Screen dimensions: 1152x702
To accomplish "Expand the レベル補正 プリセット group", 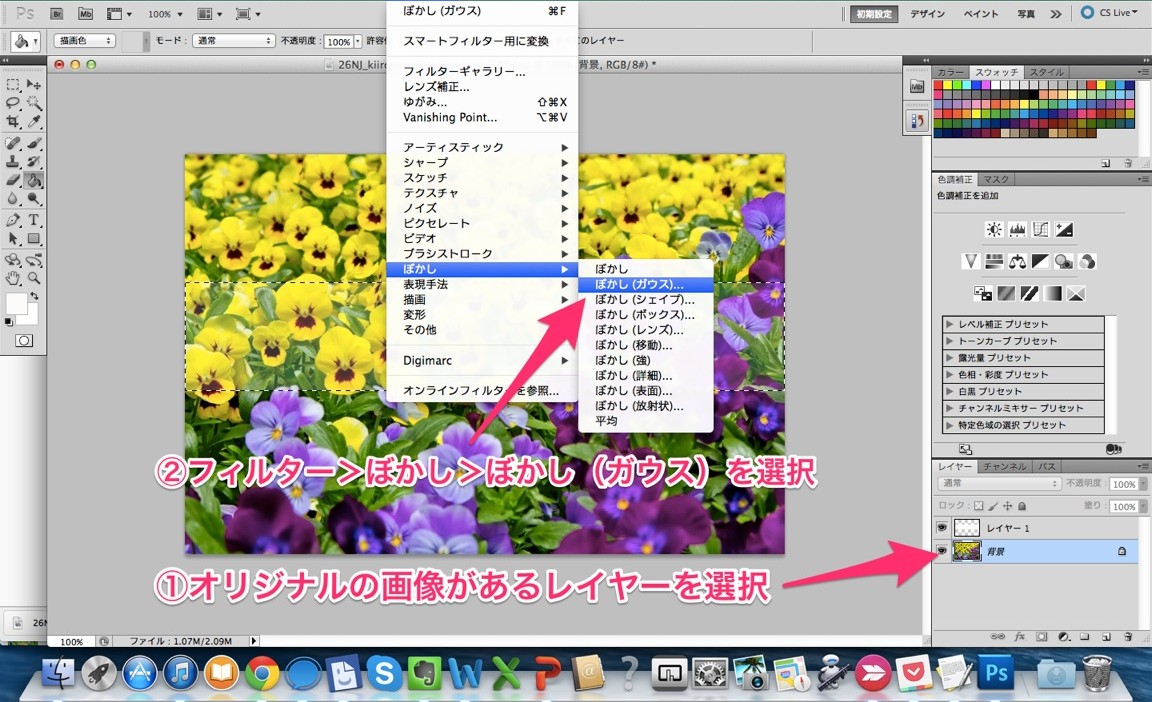I will (950, 324).
